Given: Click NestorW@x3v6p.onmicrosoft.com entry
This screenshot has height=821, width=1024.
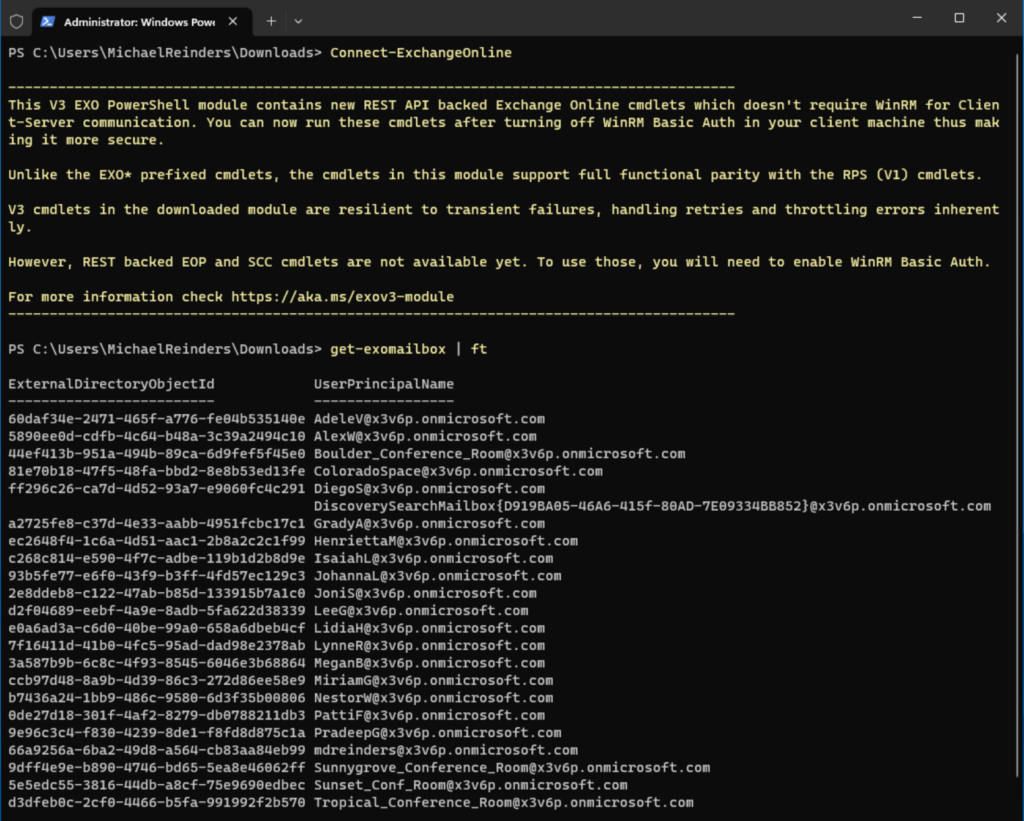Looking at the screenshot, I should [x=433, y=698].
